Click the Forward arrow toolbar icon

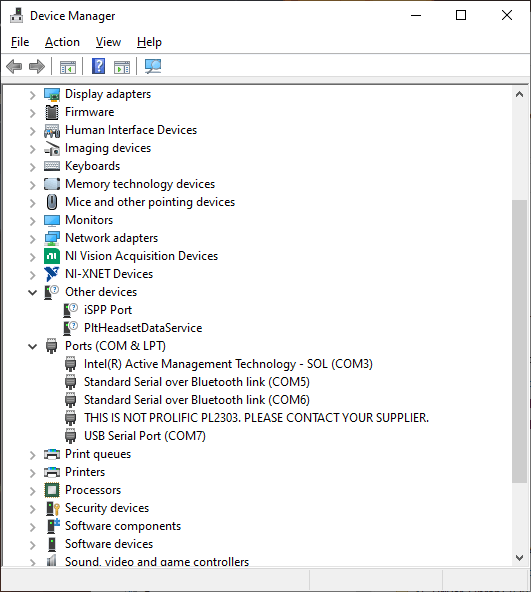37,67
